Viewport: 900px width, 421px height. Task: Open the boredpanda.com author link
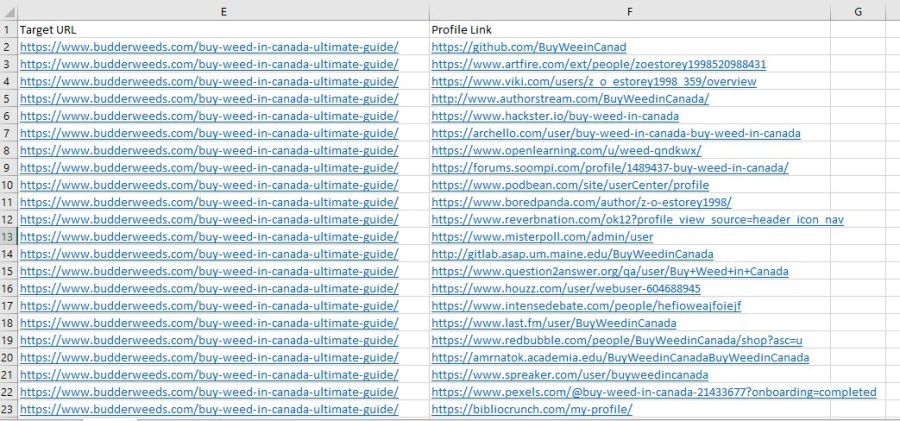pyautogui.click(x=581, y=202)
